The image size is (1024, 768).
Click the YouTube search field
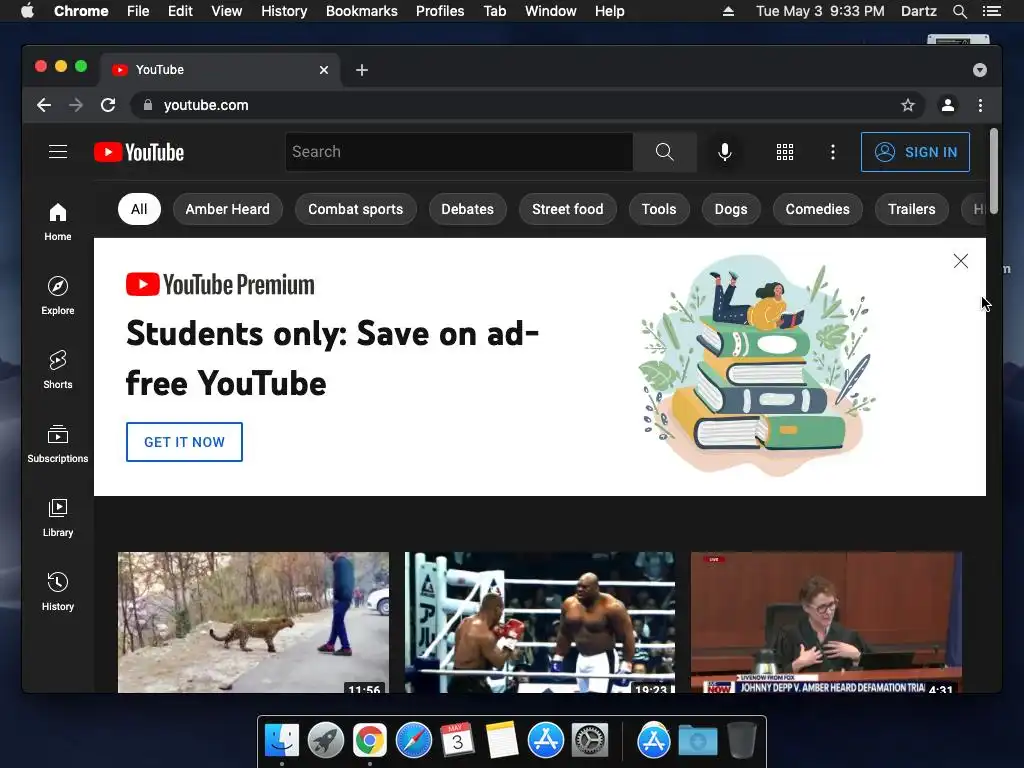(459, 152)
